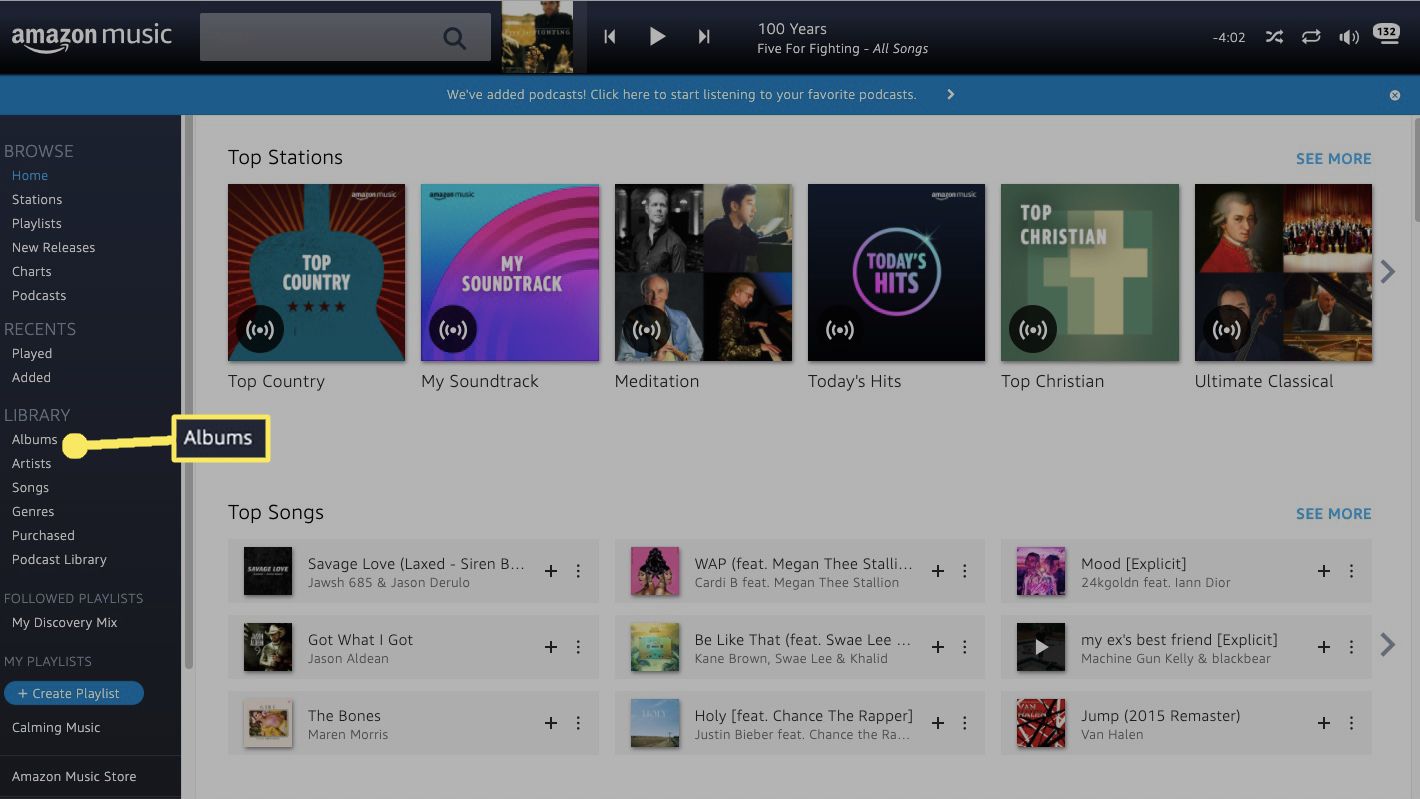This screenshot has height=799, width=1420.
Task: Open Artists in the library
Action: point(31,463)
